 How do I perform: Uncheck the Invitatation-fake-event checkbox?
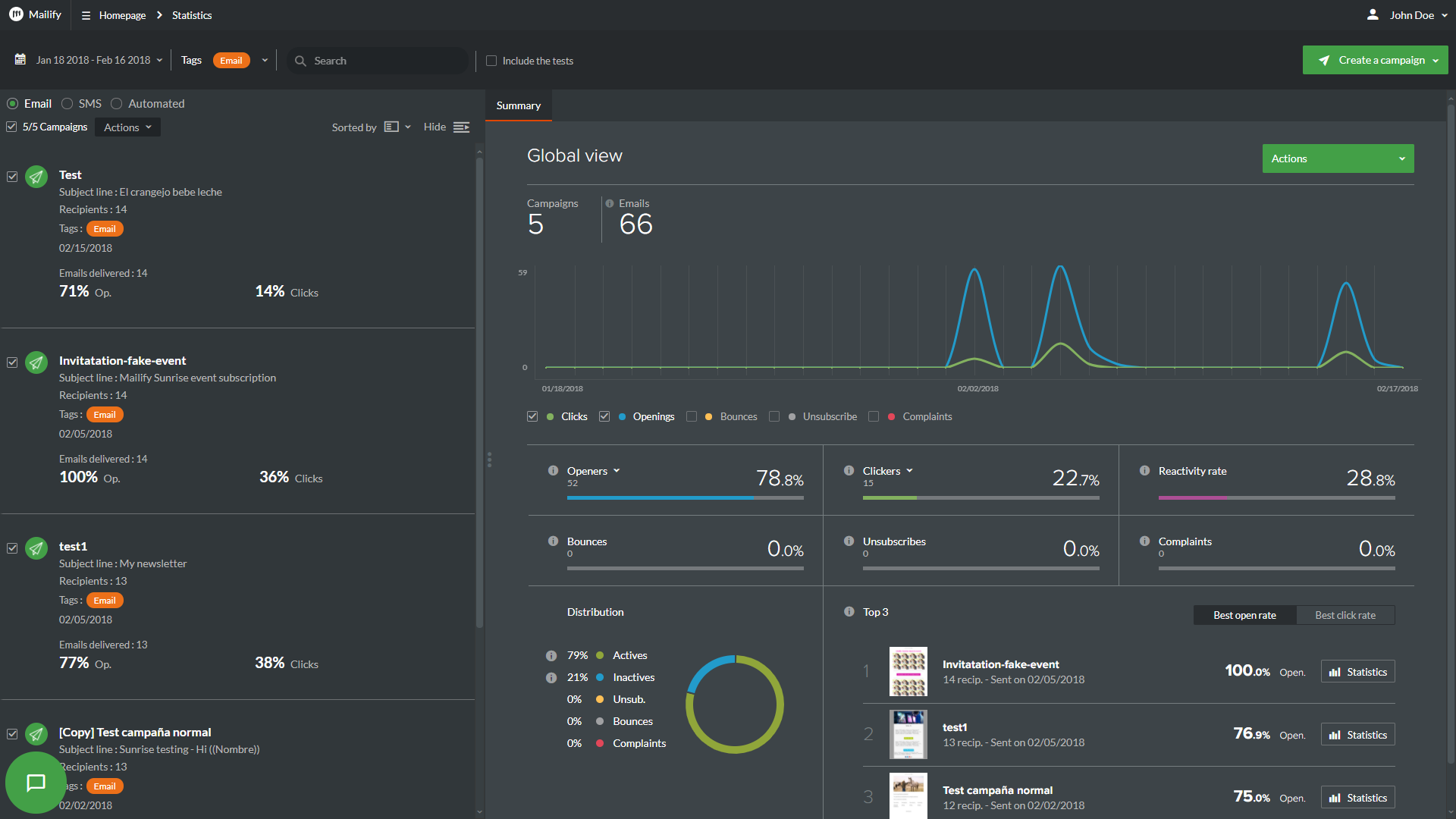12,362
